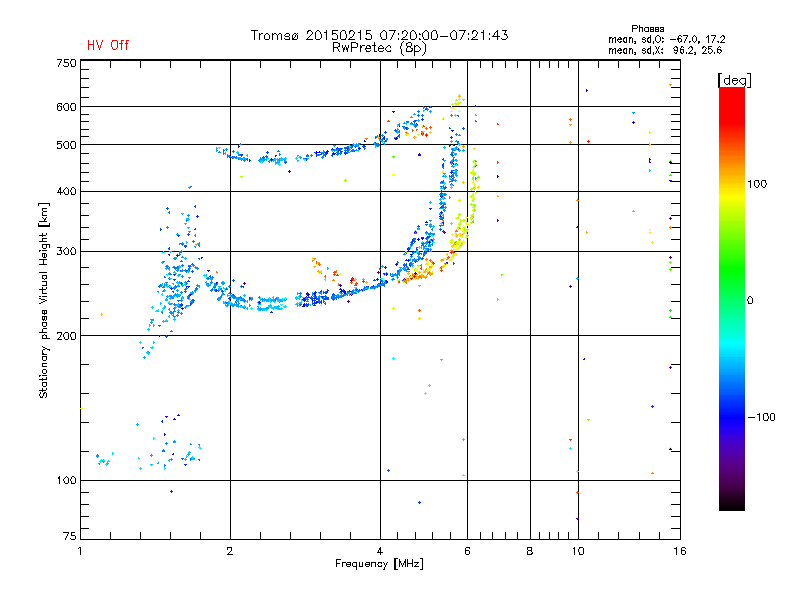The width and height of the screenshot is (800, 600).
Task: Click the y-axis tick label "75"
Action: (x=70, y=536)
